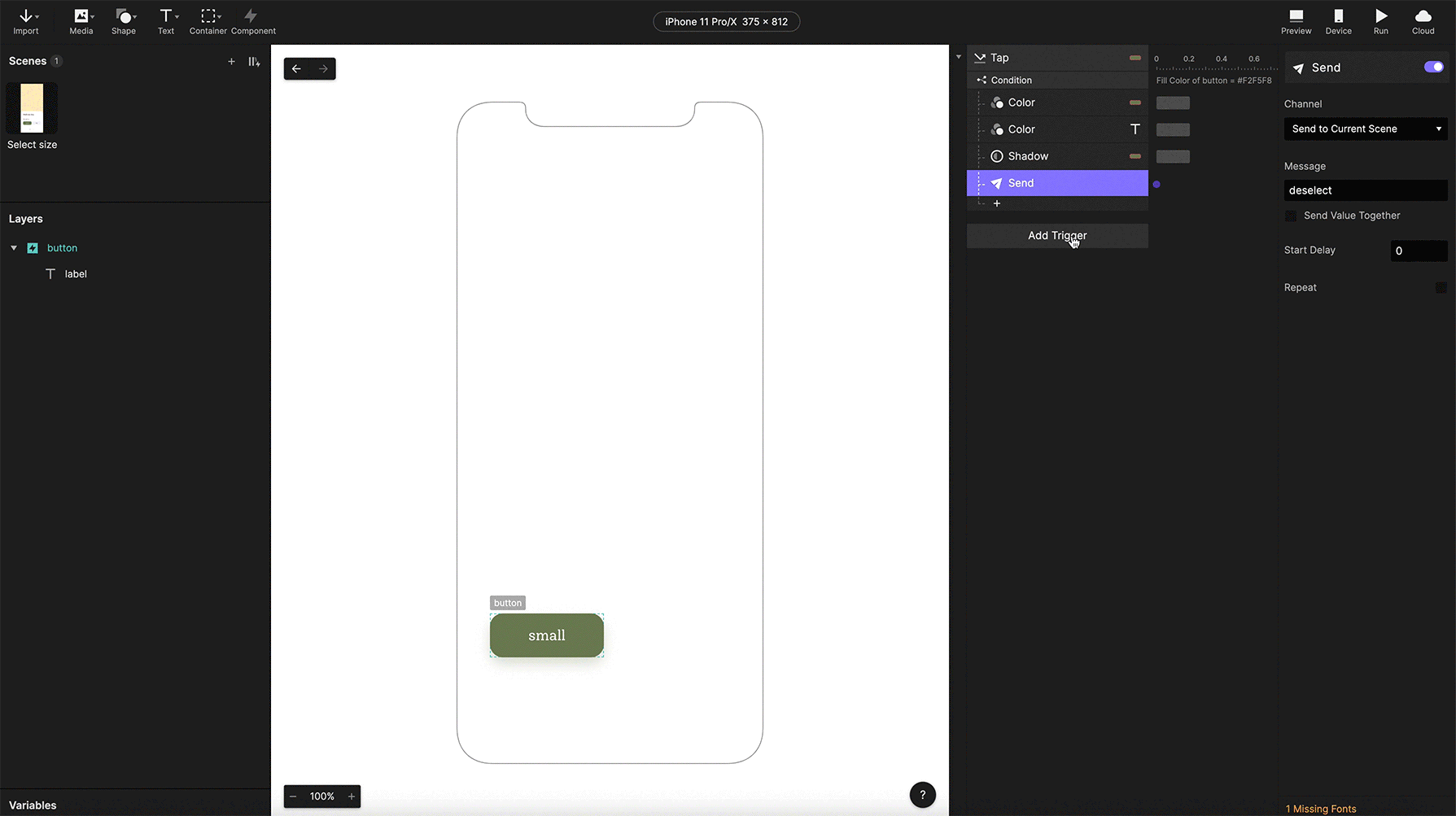Edit the Message field deselect
1456x816 pixels.
coord(1365,190)
